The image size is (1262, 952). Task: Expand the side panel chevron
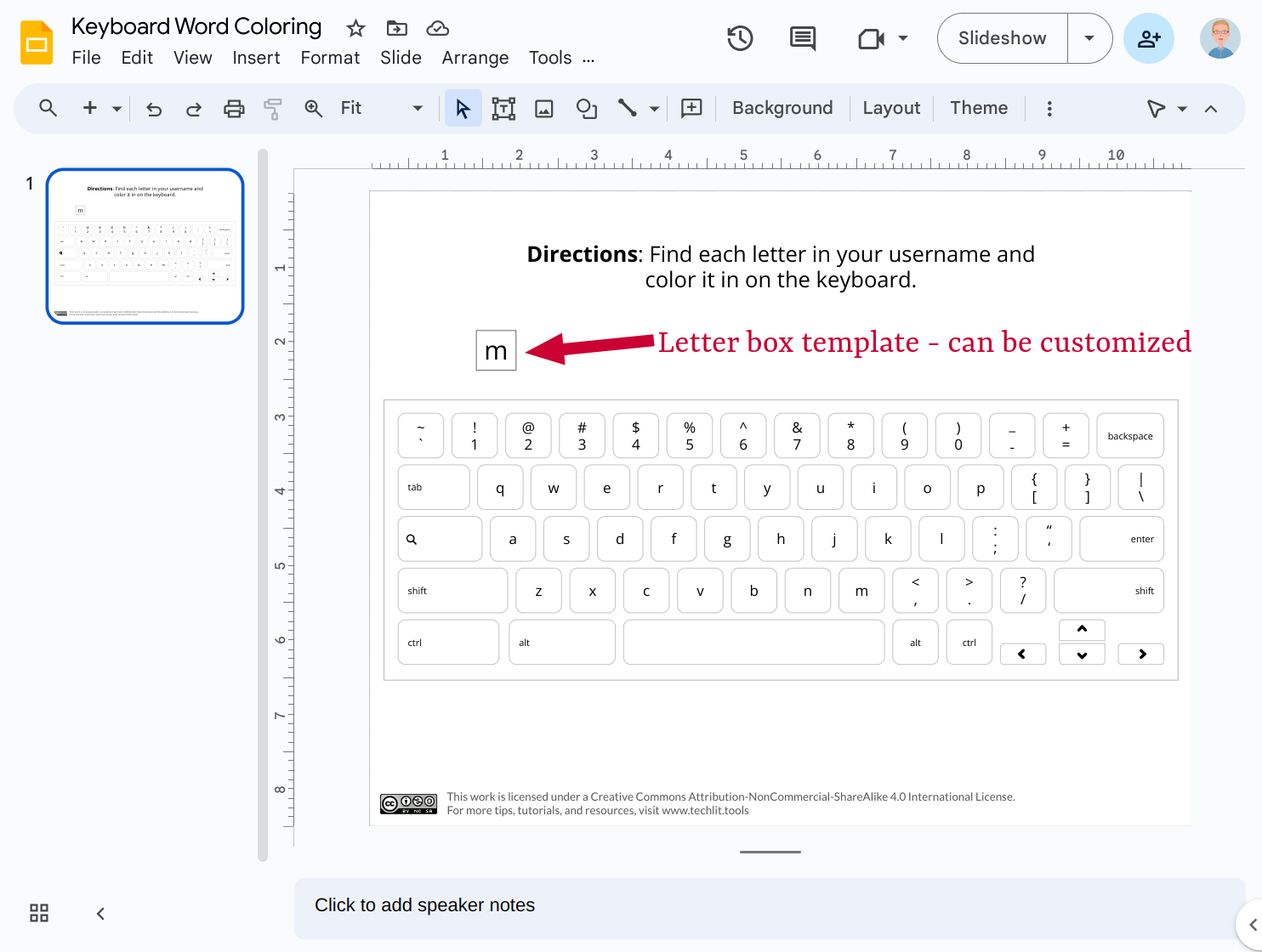coord(1252,924)
